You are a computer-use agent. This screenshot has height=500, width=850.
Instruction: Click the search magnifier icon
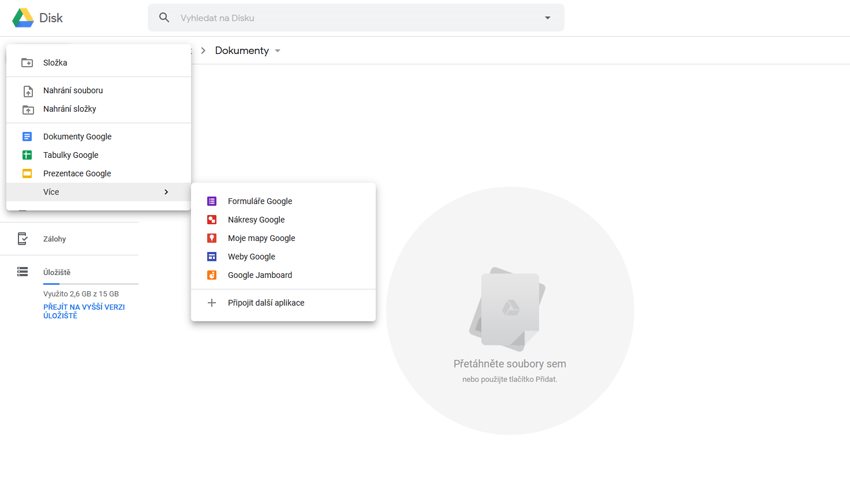[164, 18]
